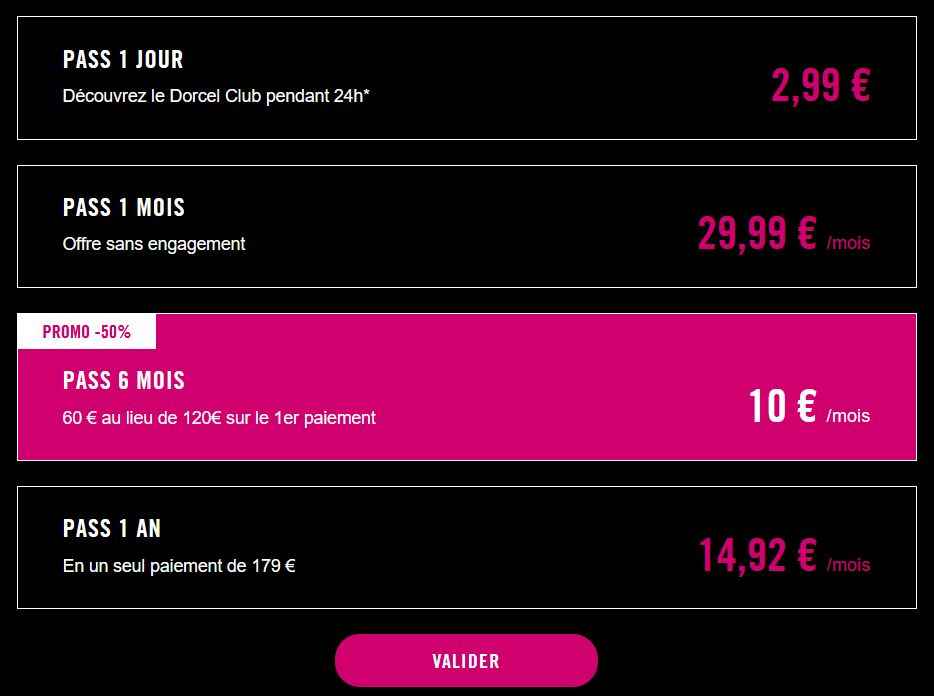
Task: Click the 2,99 € price
Action: click(820, 85)
